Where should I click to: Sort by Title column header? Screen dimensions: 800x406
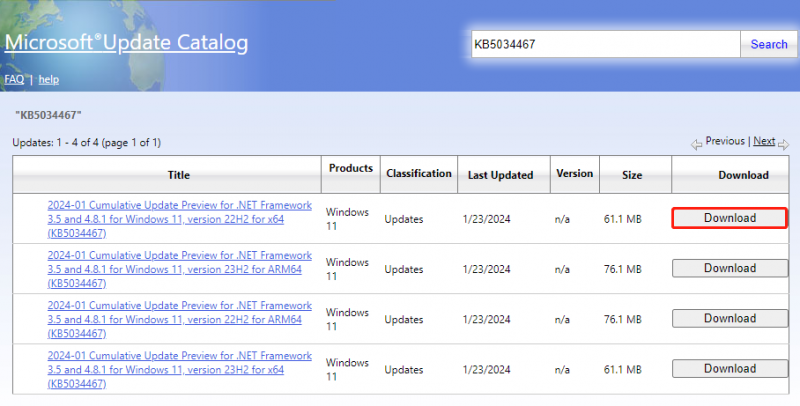click(167, 175)
